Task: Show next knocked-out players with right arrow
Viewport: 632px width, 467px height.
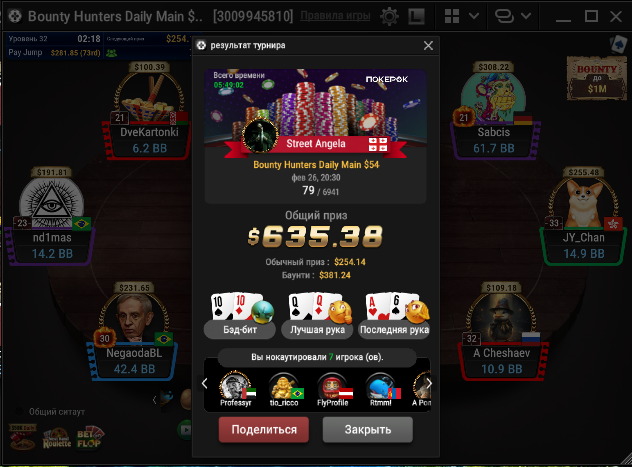Action: click(429, 383)
